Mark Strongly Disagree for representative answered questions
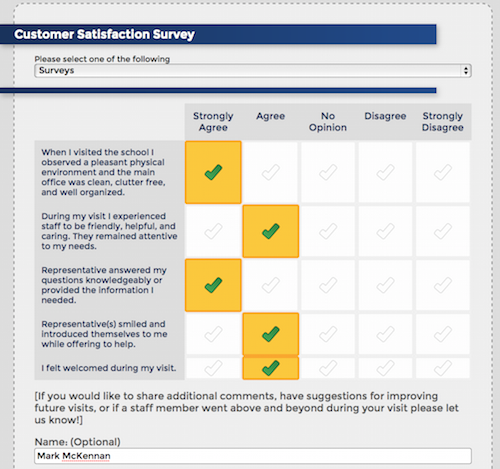The height and width of the screenshot is (469, 500). tap(443, 285)
